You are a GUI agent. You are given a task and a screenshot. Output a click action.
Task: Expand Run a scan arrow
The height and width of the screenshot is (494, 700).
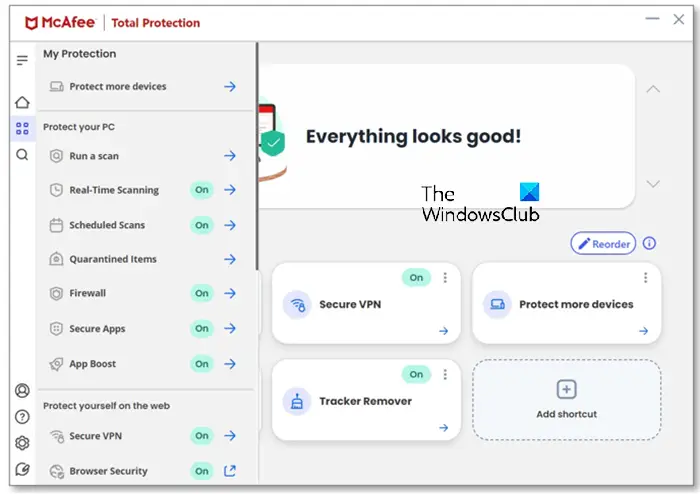[230, 156]
